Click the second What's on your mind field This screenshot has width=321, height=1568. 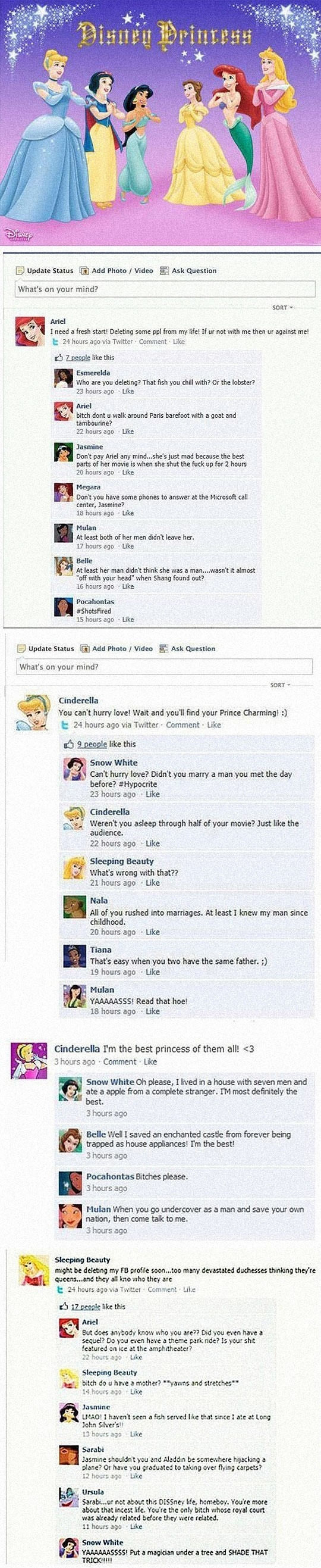click(164, 667)
